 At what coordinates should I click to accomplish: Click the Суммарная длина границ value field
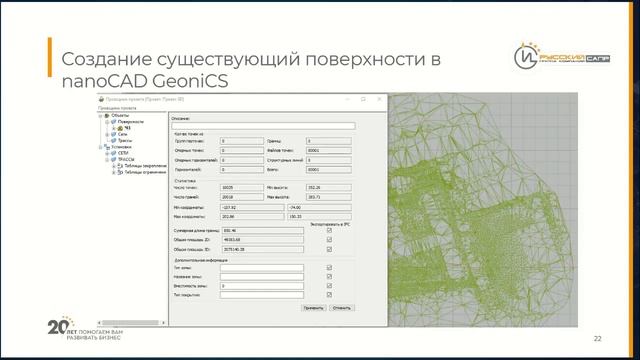(x=262, y=231)
